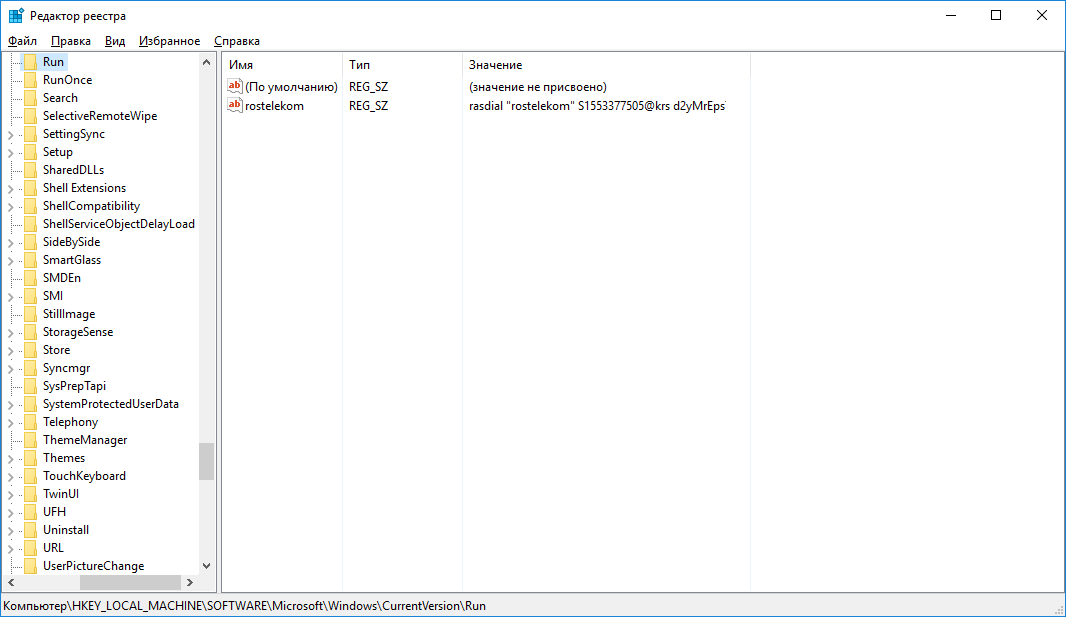
Task: Expand the SMI key
Action: (x=11, y=297)
